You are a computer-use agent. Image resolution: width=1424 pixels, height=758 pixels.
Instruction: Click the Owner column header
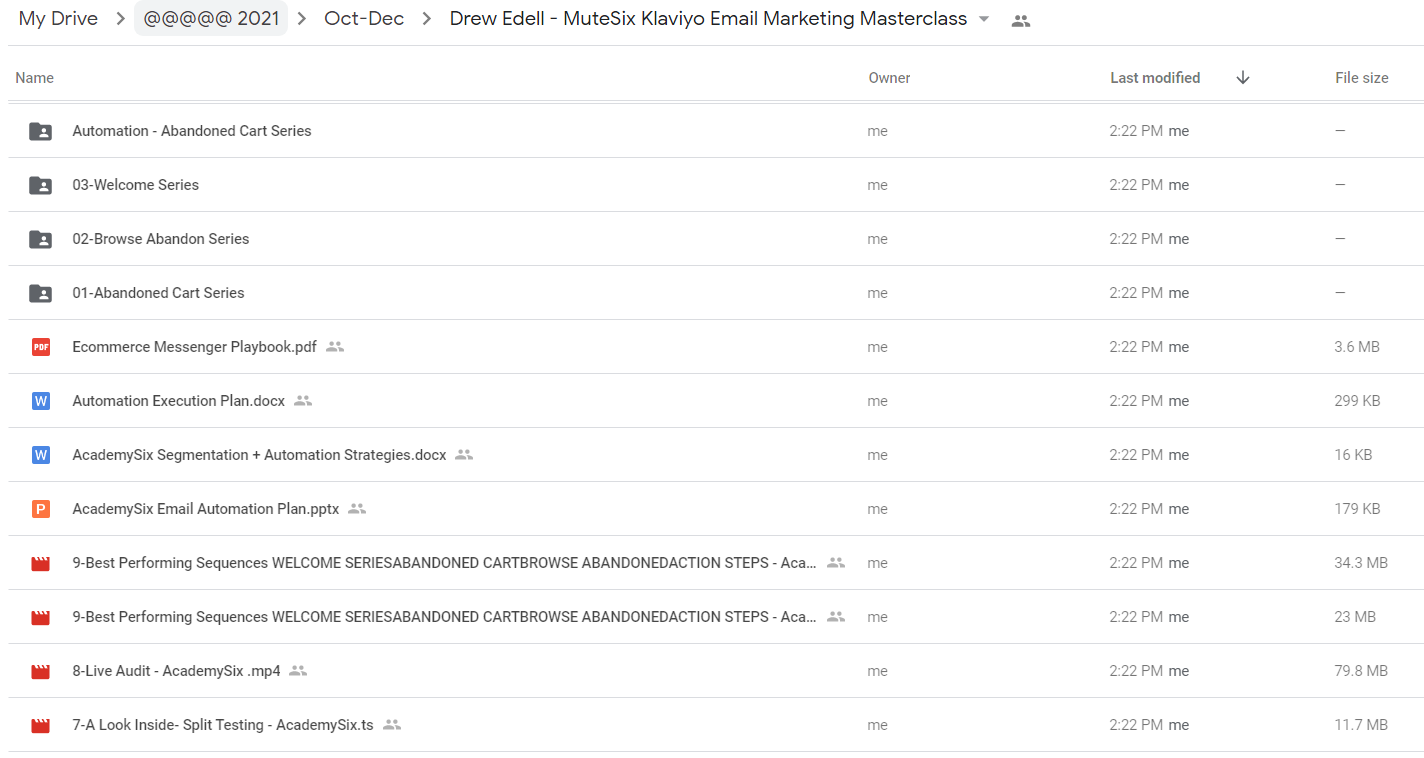pos(890,78)
